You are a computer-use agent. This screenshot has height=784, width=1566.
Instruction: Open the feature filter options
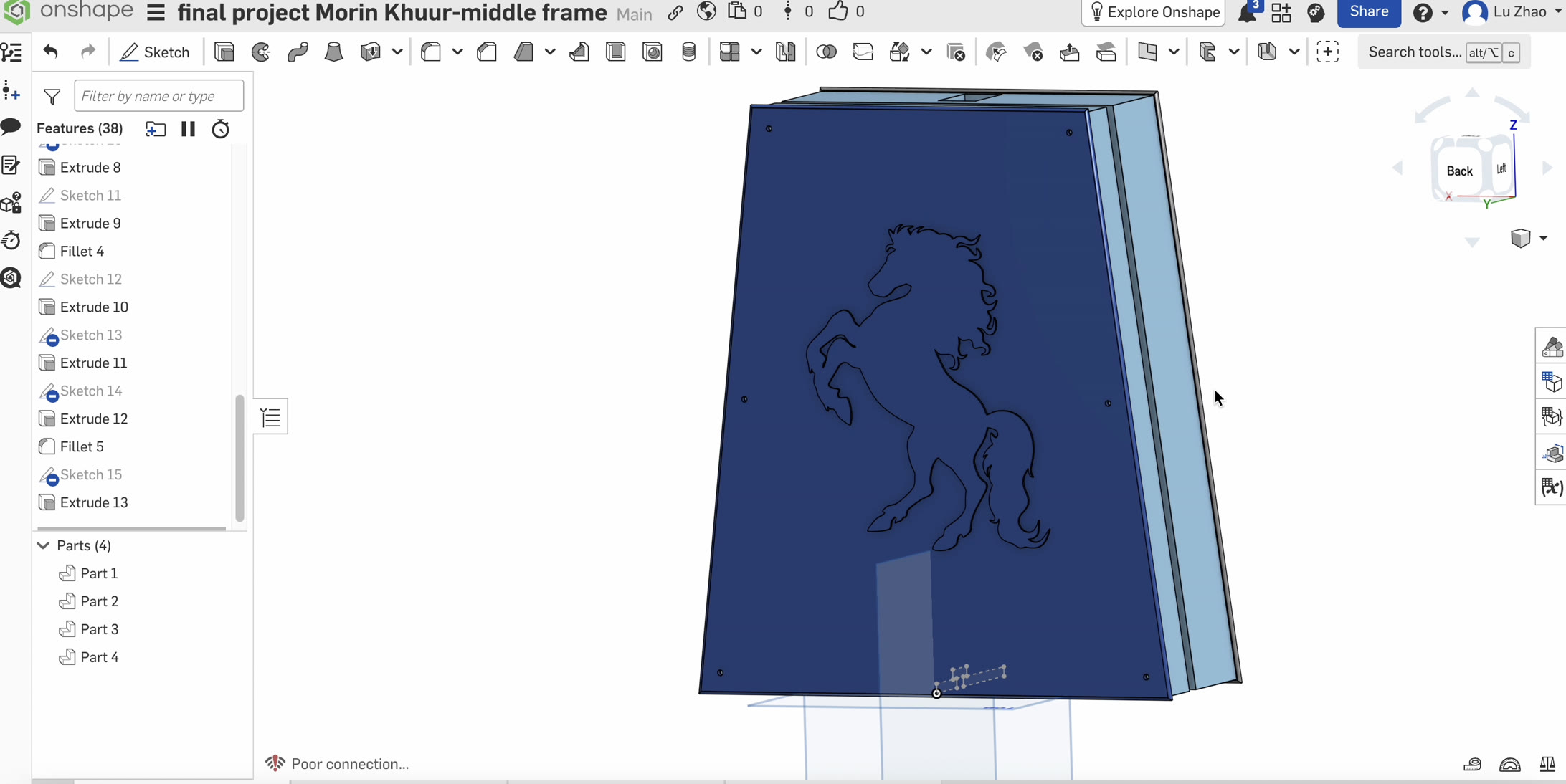[x=52, y=96]
